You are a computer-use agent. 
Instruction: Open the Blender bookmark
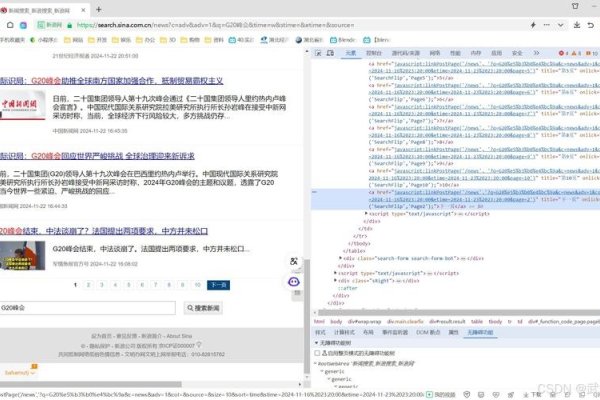pyautogui.click(x=342, y=40)
